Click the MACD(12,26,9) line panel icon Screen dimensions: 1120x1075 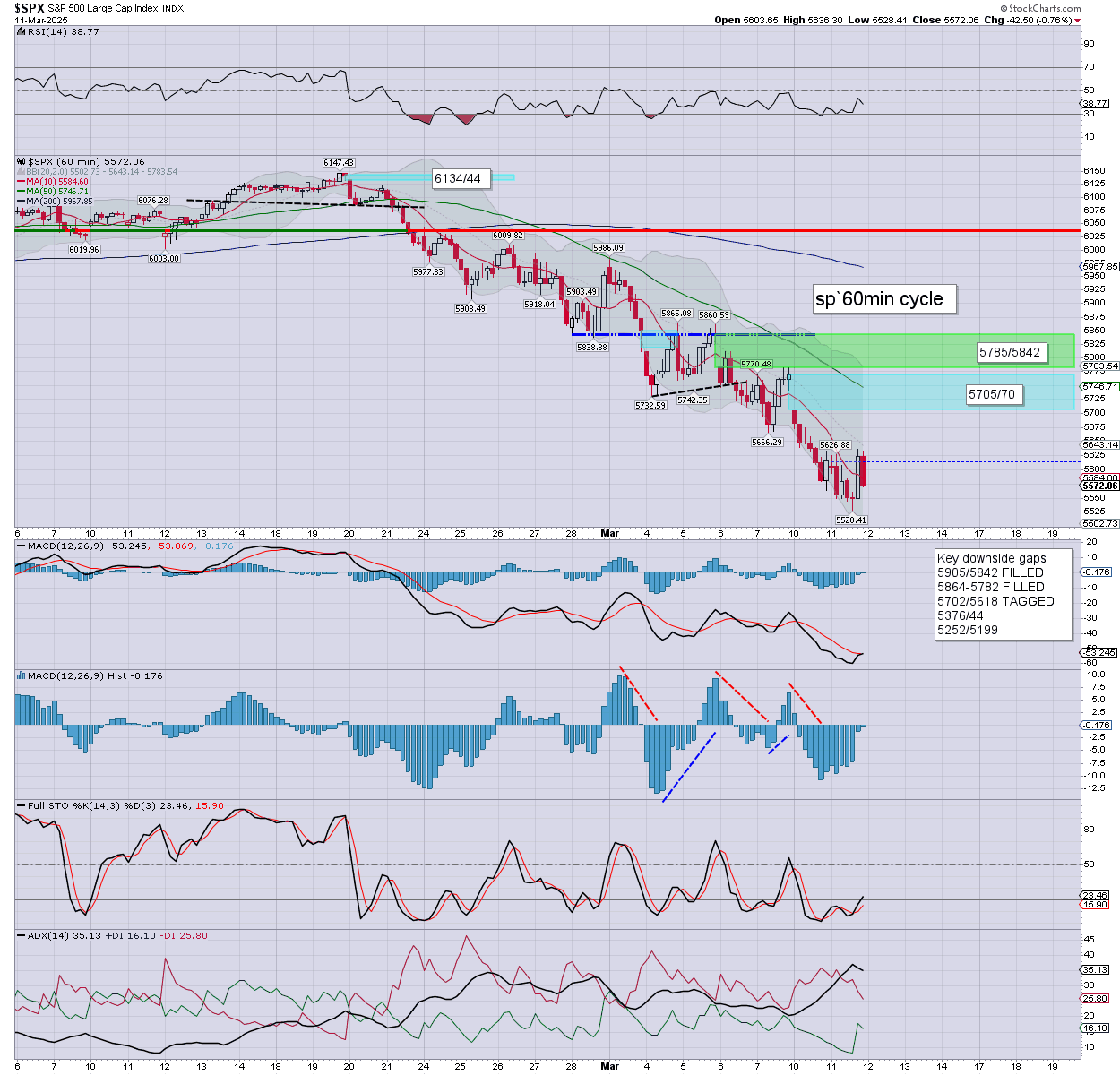[21, 546]
